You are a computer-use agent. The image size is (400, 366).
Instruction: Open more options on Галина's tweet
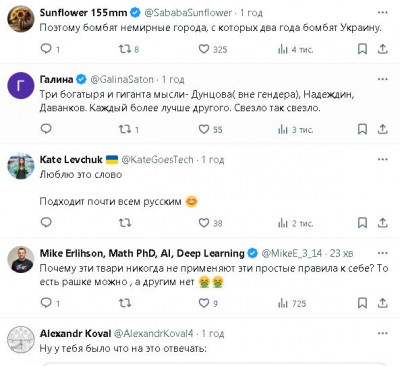382,79
